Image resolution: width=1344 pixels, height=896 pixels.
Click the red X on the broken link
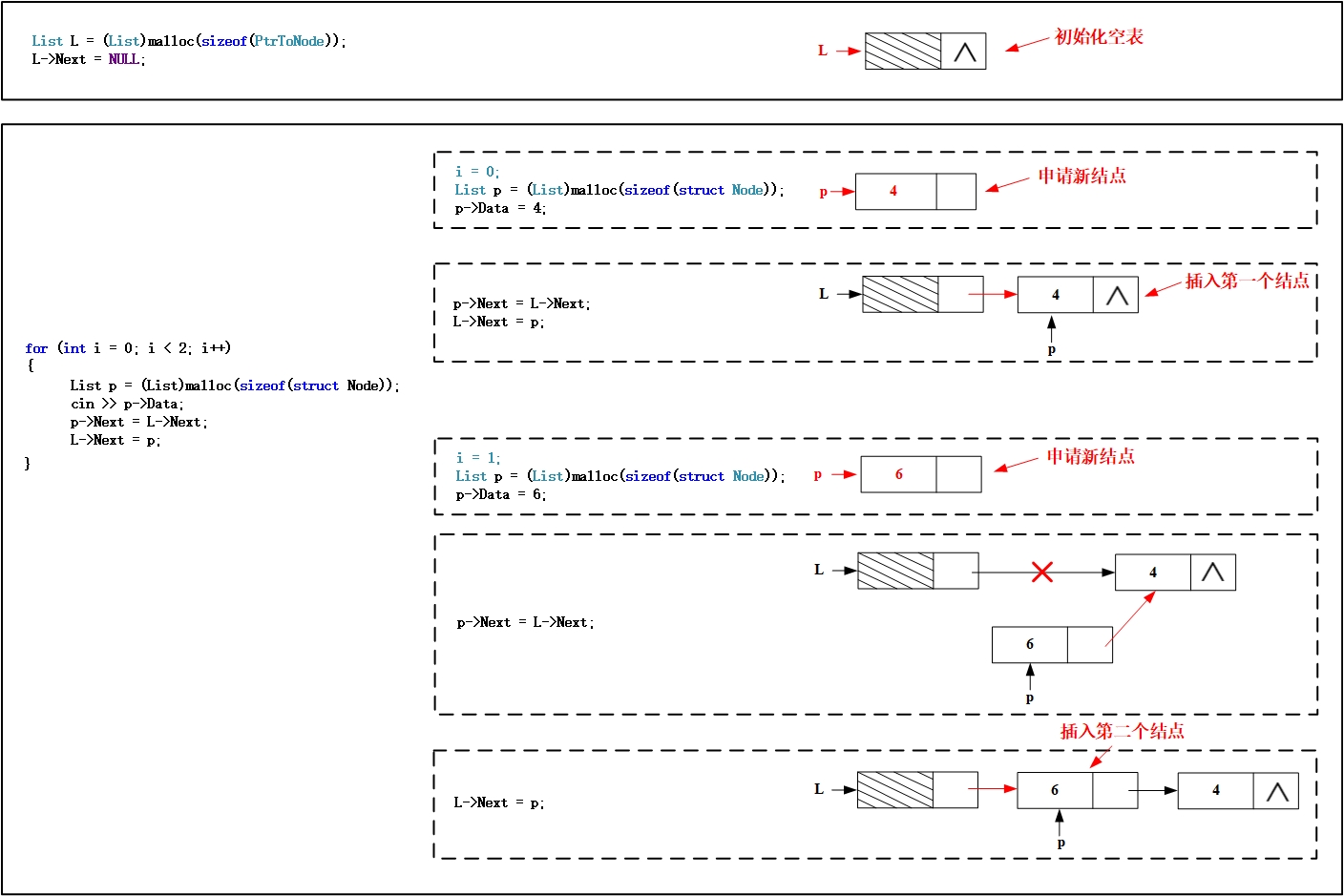pos(1042,572)
